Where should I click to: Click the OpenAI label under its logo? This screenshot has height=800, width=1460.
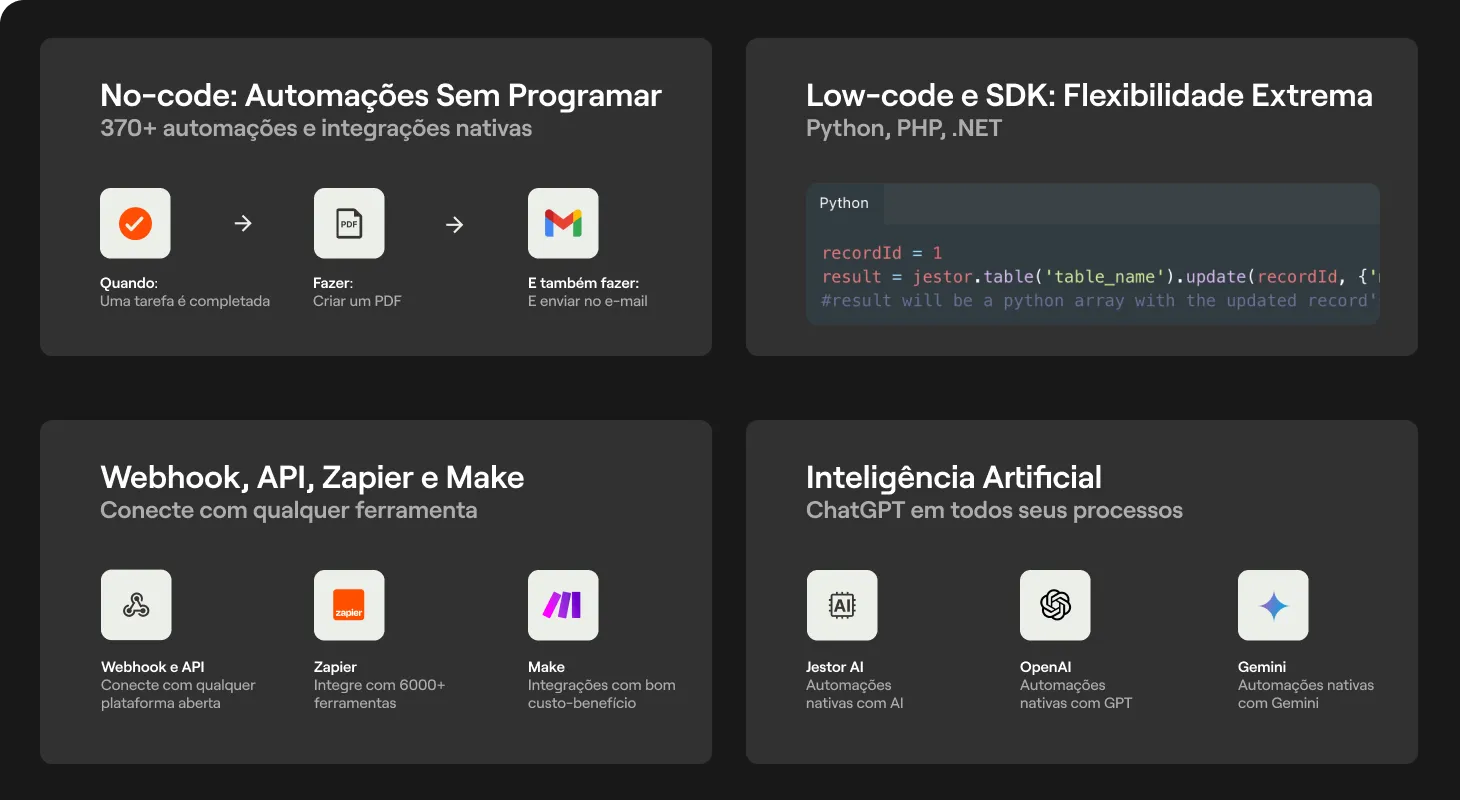(x=1045, y=667)
